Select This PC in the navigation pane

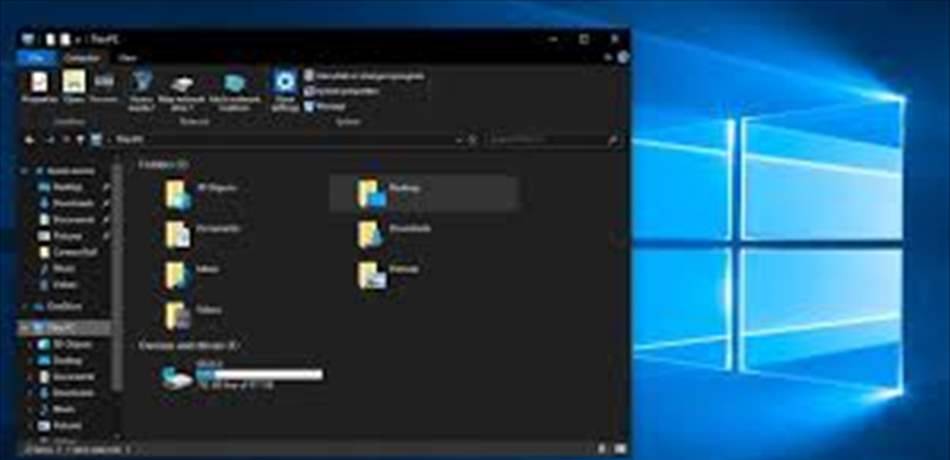click(64, 327)
